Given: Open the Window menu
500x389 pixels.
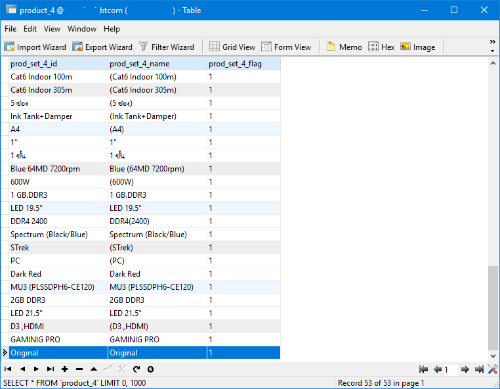Looking at the screenshot, I should point(82,29).
